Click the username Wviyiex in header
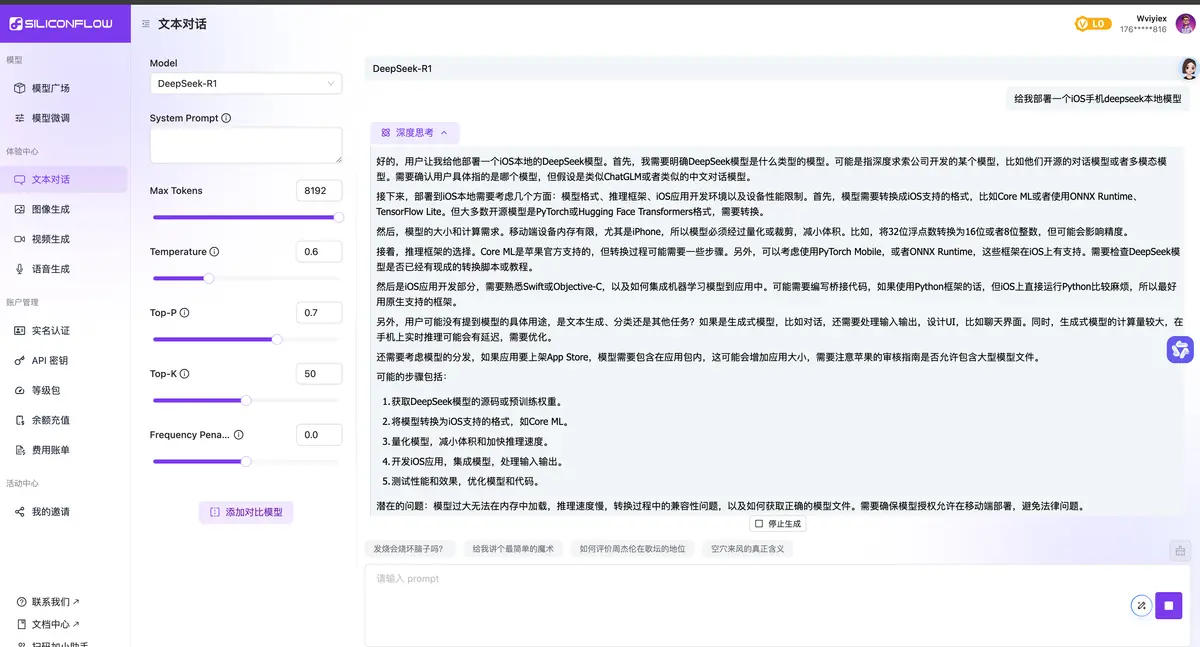 coord(1151,17)
